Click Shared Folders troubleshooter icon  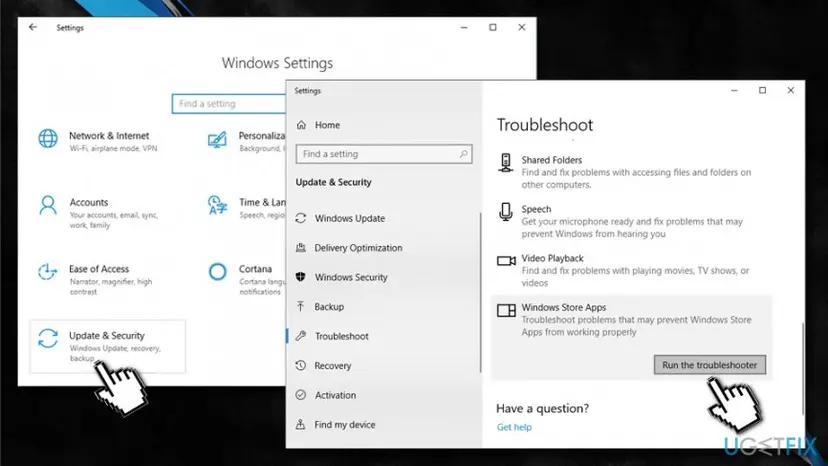505,163
